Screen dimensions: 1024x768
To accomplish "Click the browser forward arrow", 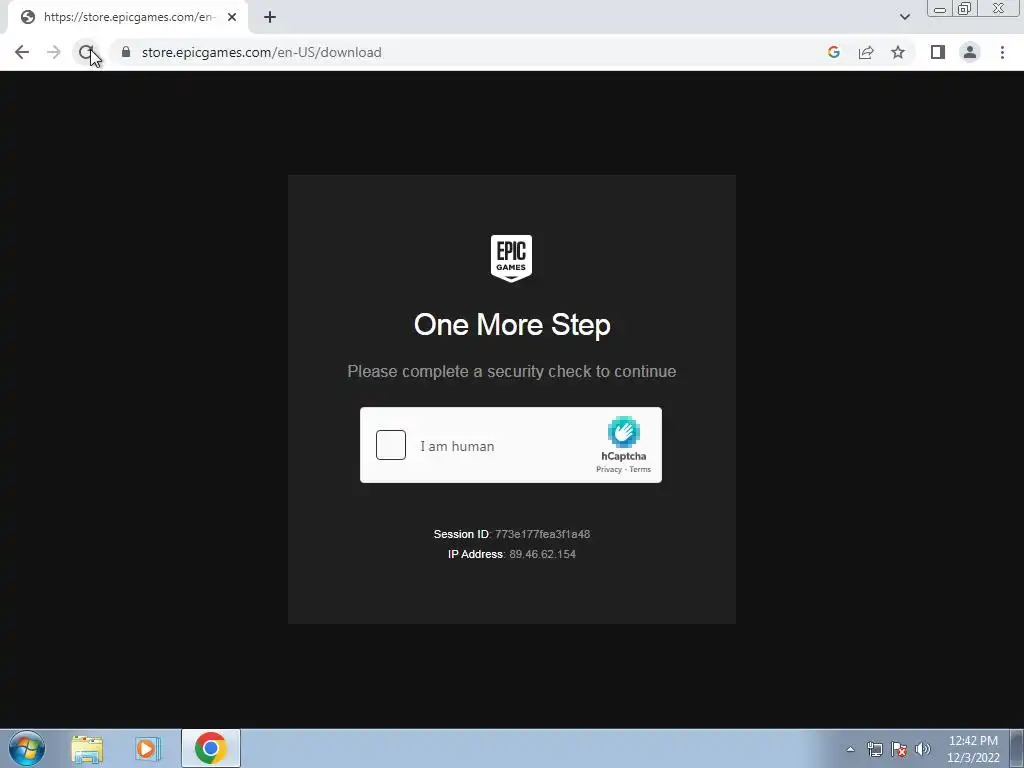I will pos(54,52).
